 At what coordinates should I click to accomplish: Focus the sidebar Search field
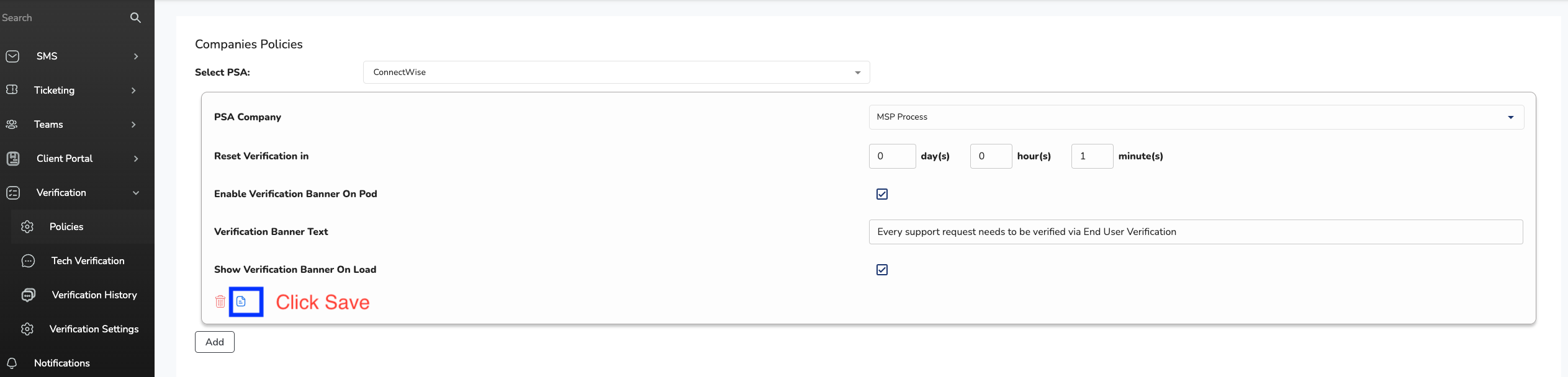pyautogui.click(x=62, y=17)
